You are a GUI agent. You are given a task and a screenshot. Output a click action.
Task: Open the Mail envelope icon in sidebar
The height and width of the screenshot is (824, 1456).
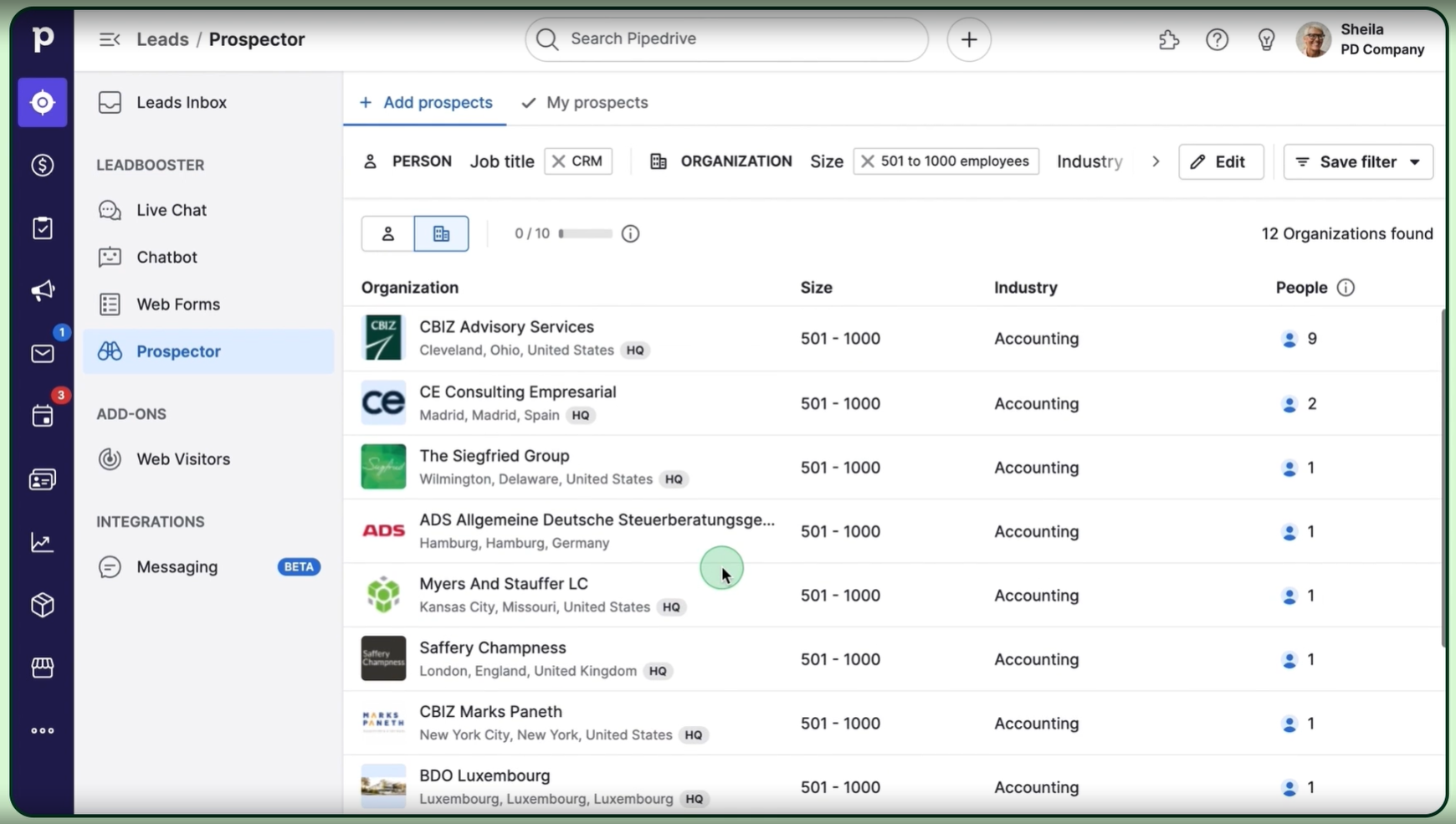[43, 353]
